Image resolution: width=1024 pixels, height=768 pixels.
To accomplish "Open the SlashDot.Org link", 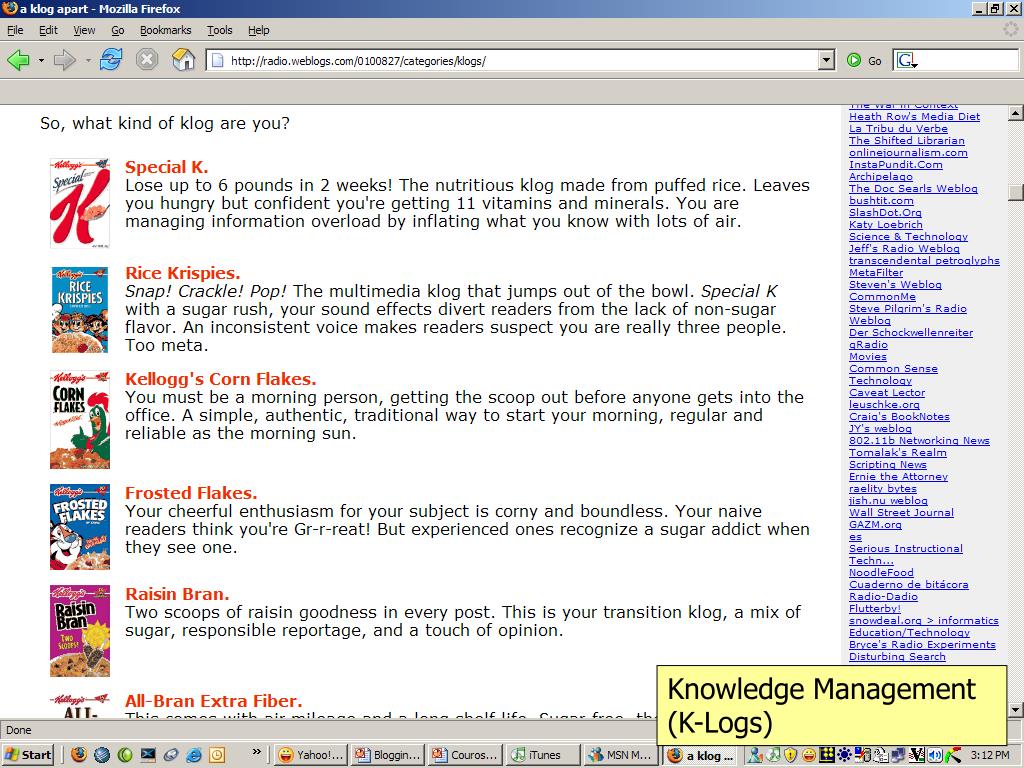I will coord(885,213).
